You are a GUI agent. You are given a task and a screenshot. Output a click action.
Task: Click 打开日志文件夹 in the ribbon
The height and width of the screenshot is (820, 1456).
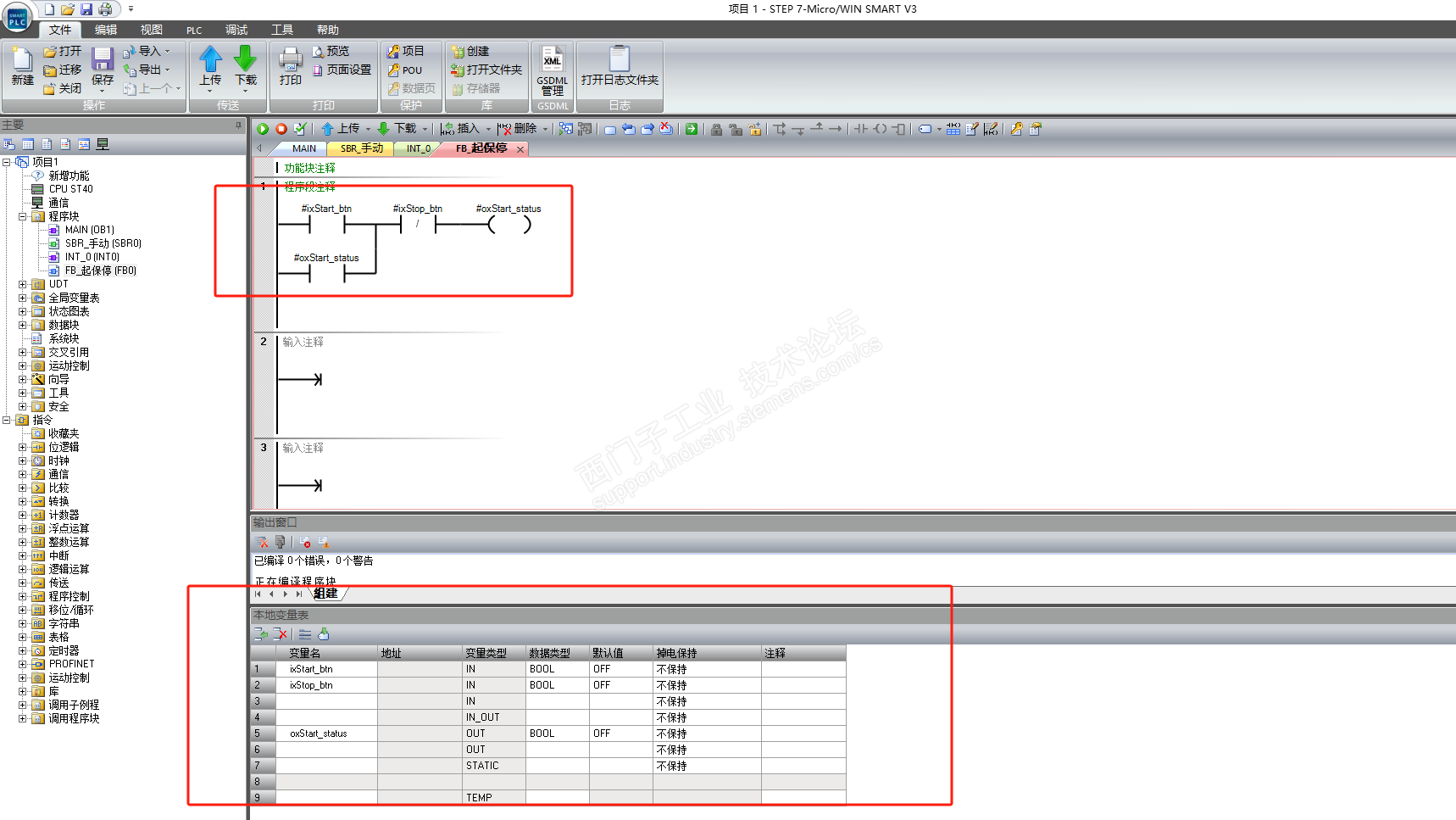coord(620,67)
